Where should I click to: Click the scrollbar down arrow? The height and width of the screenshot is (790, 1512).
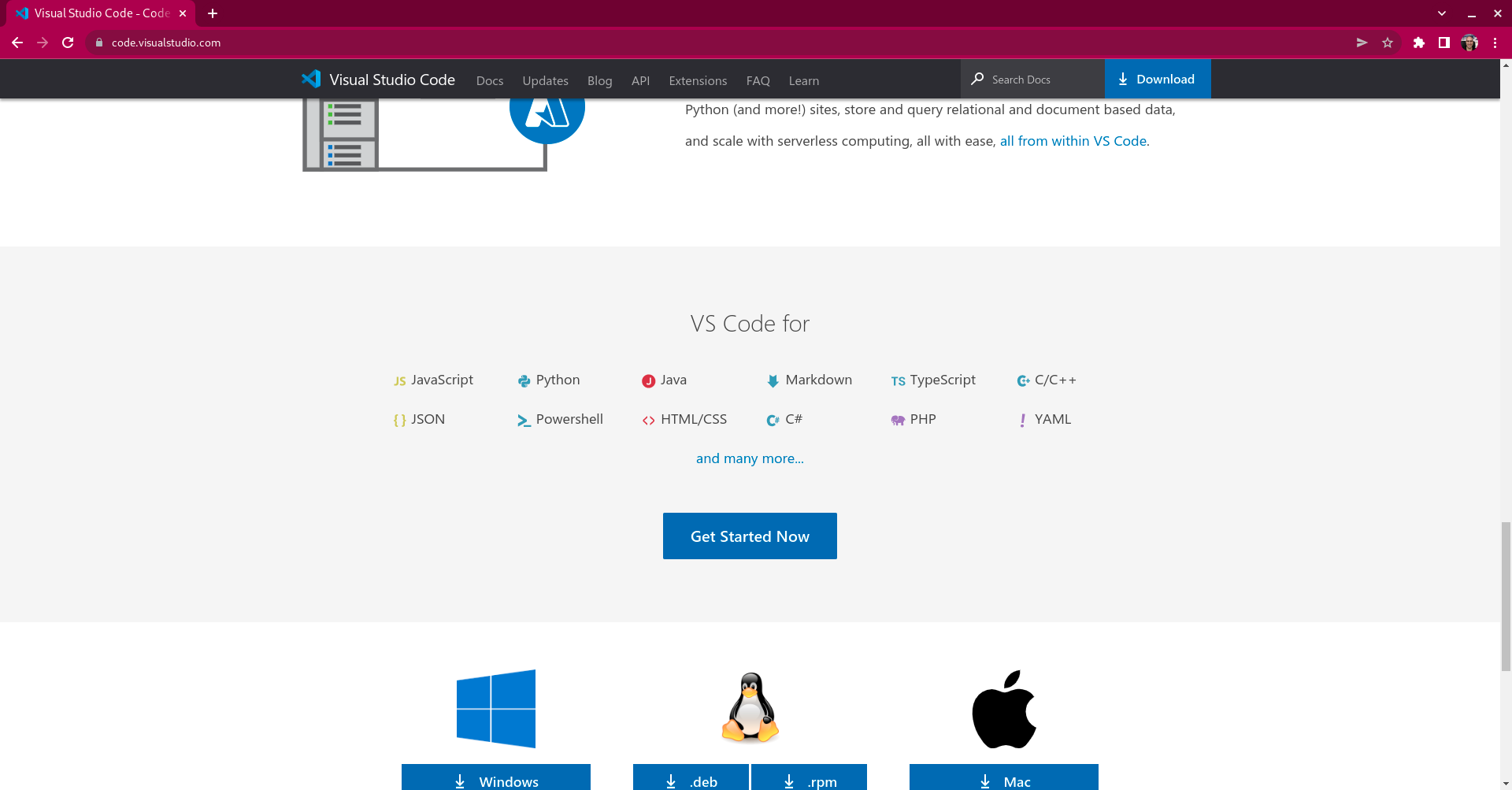pyautogui.click(x=1506, y=784)
